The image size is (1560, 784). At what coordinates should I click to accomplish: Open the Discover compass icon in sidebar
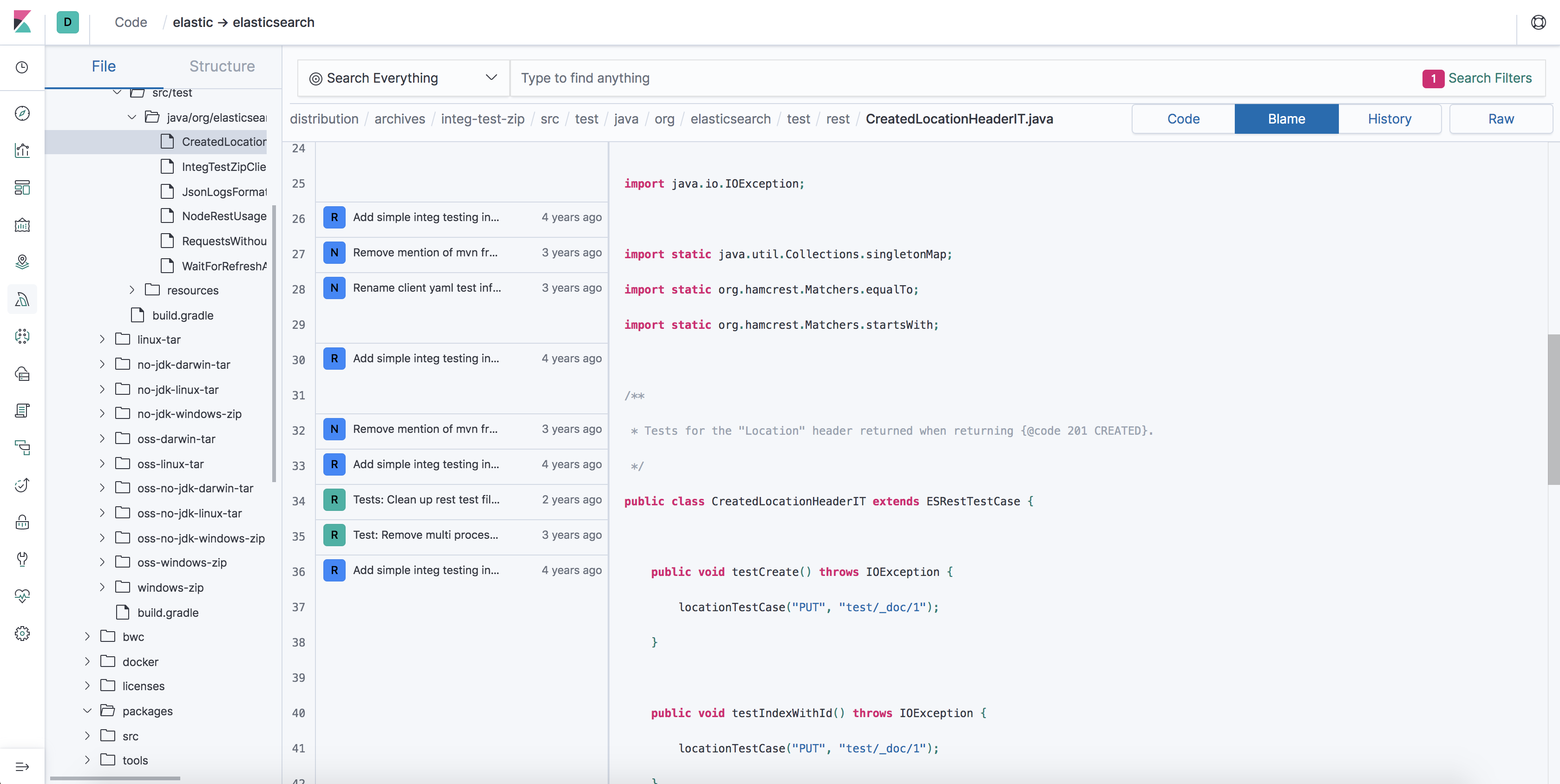[22, 113]
